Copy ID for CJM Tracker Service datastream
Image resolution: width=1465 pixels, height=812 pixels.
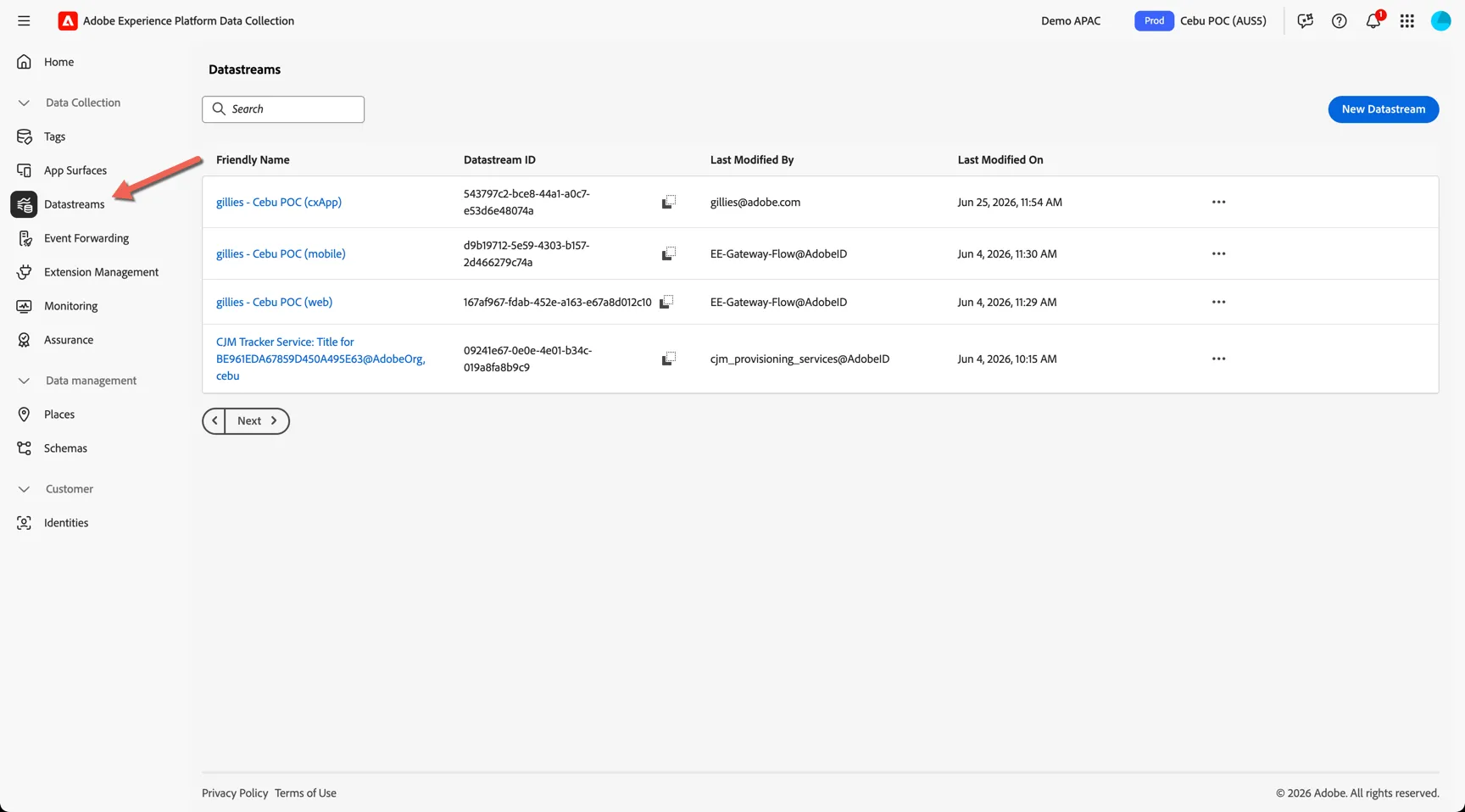(x=669, y=359)
